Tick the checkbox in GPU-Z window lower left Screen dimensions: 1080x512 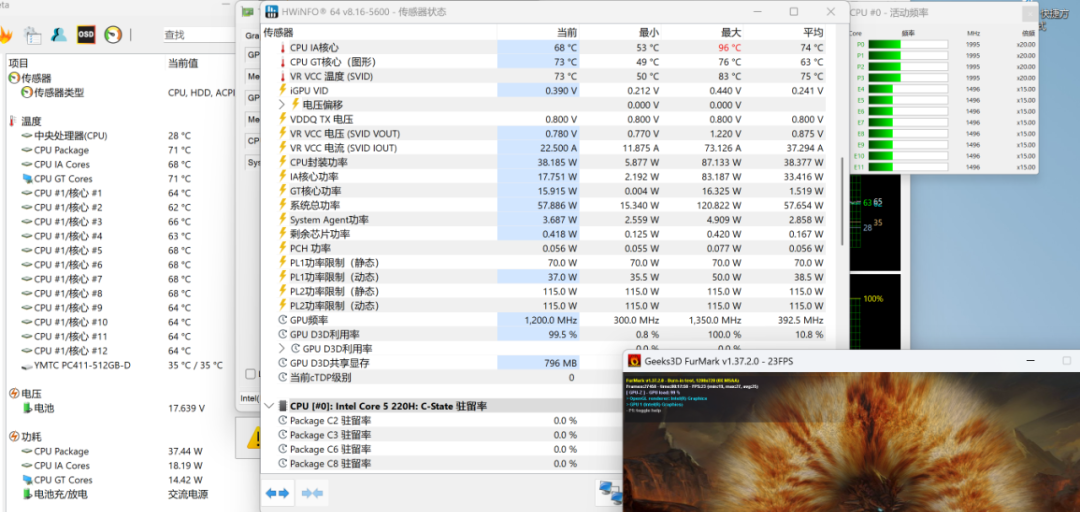tap(251, 373)
